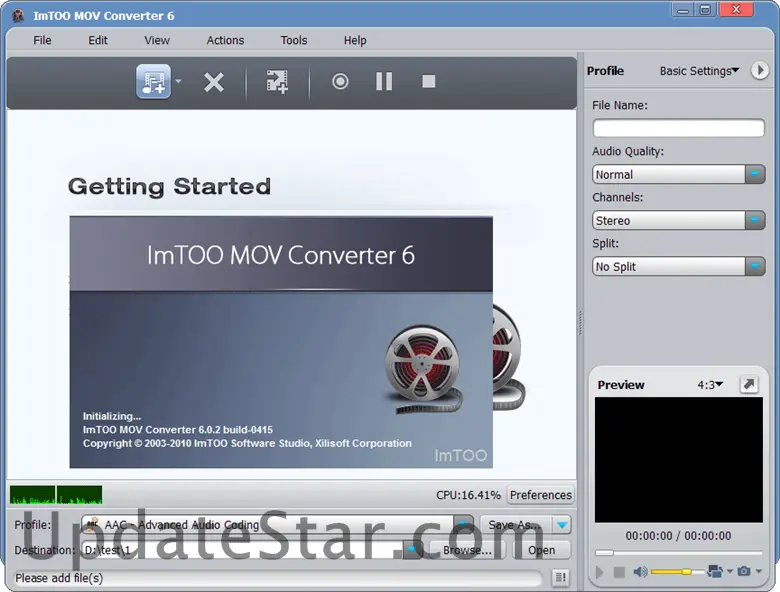780x592 pixels.
Task: Click the Add File toolbar icon
Action: point(153,82)
